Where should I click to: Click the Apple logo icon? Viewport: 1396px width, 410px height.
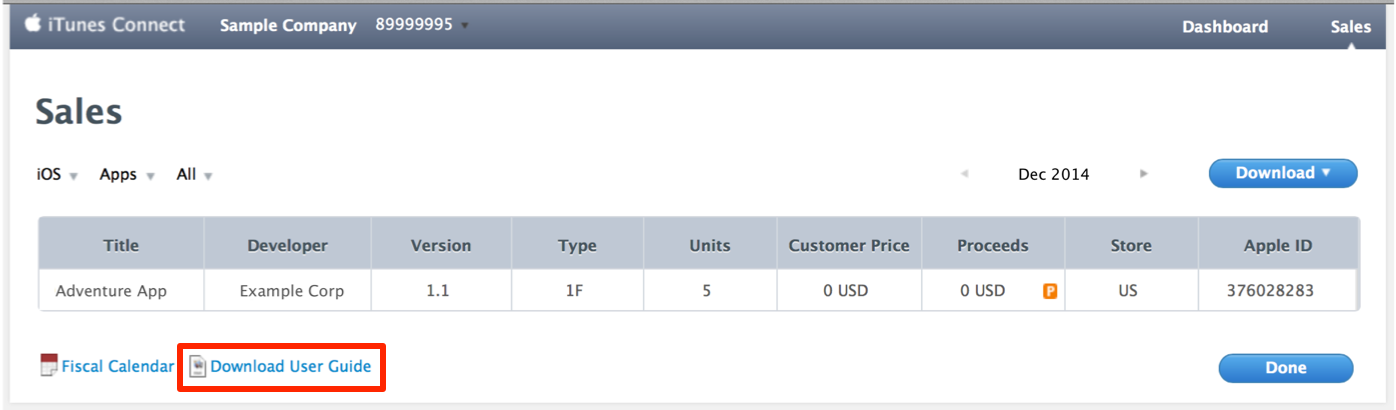click(33, 24)
